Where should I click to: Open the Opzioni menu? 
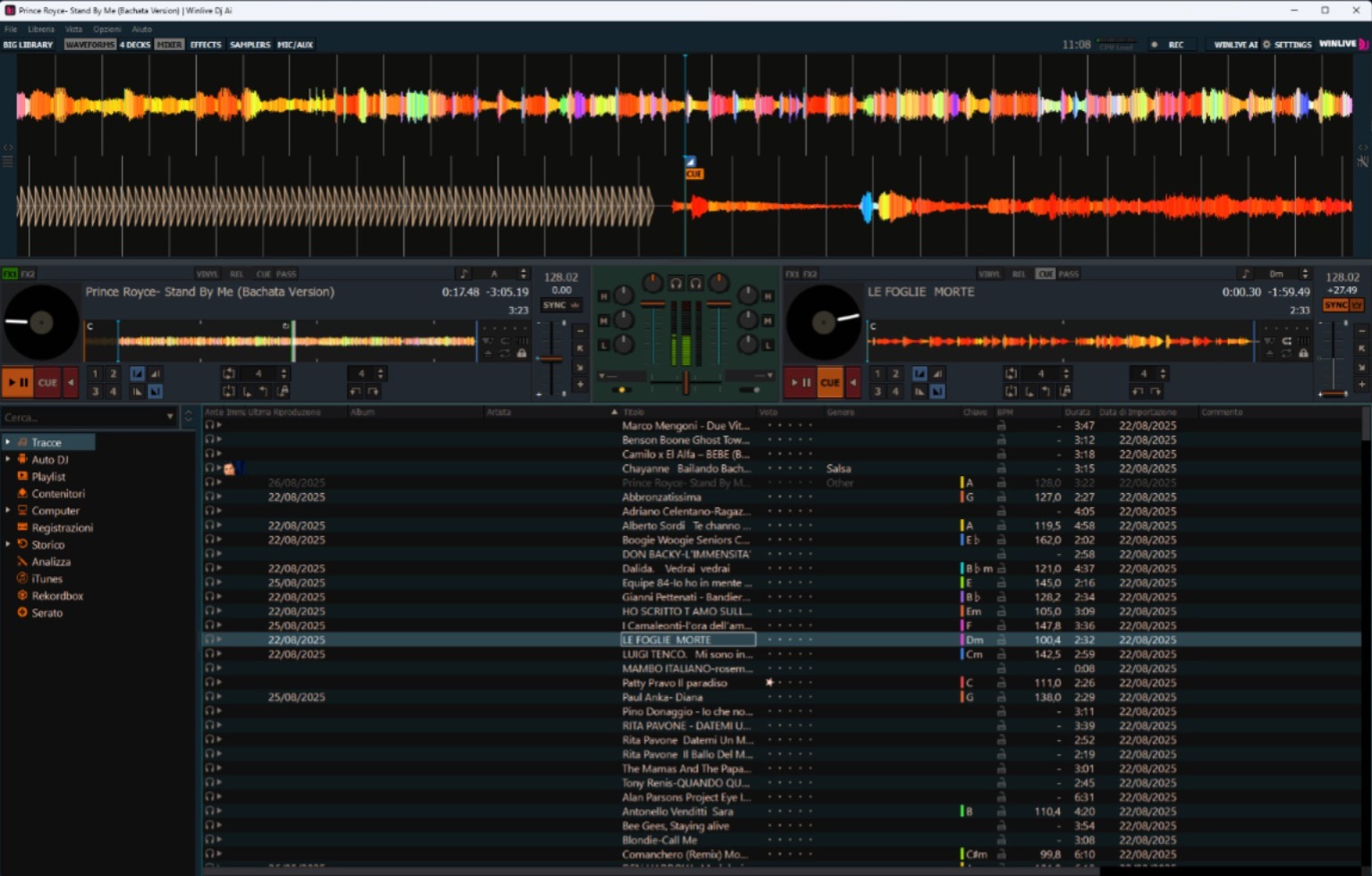click(106, 29)
